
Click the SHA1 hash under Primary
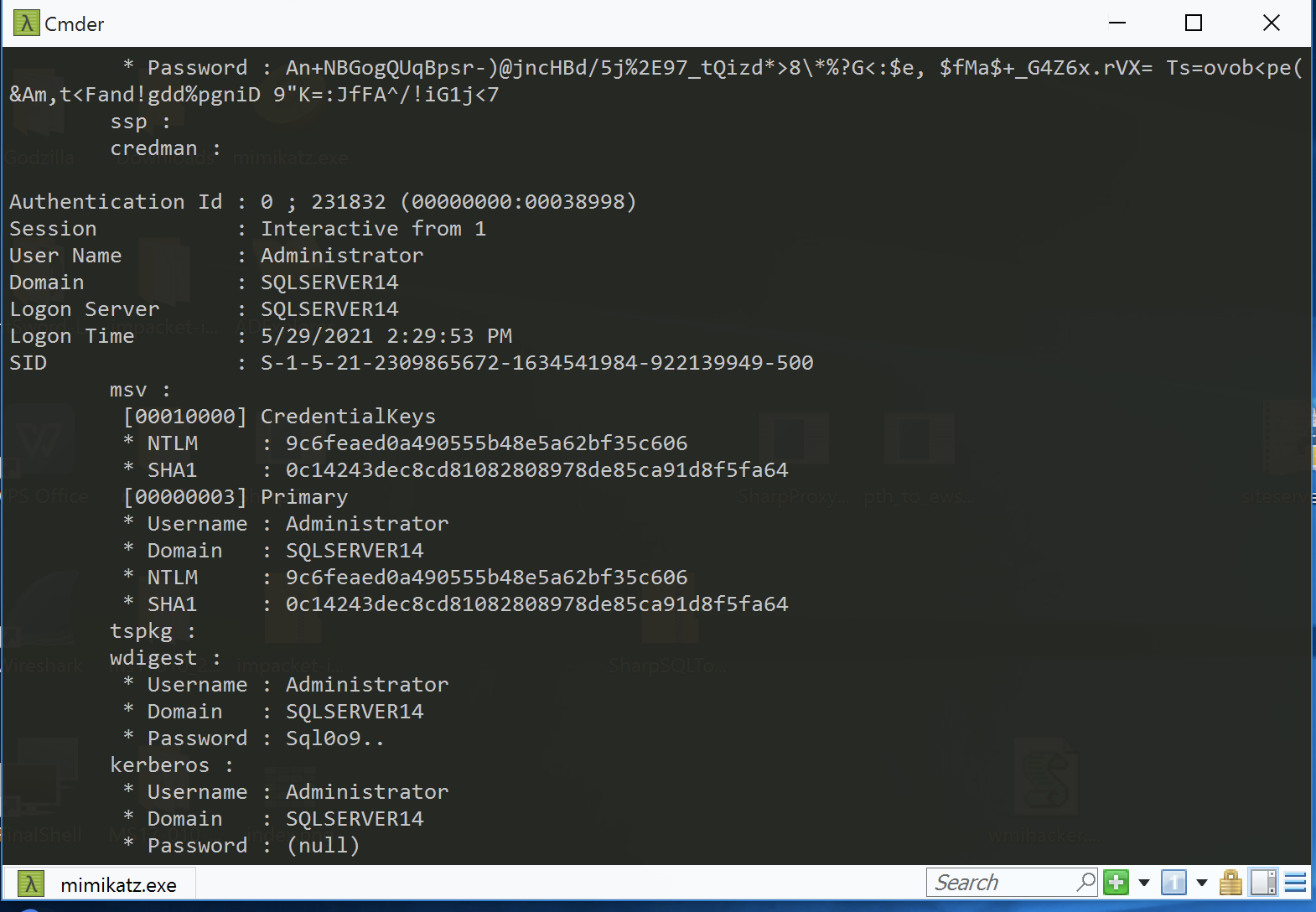537,604
